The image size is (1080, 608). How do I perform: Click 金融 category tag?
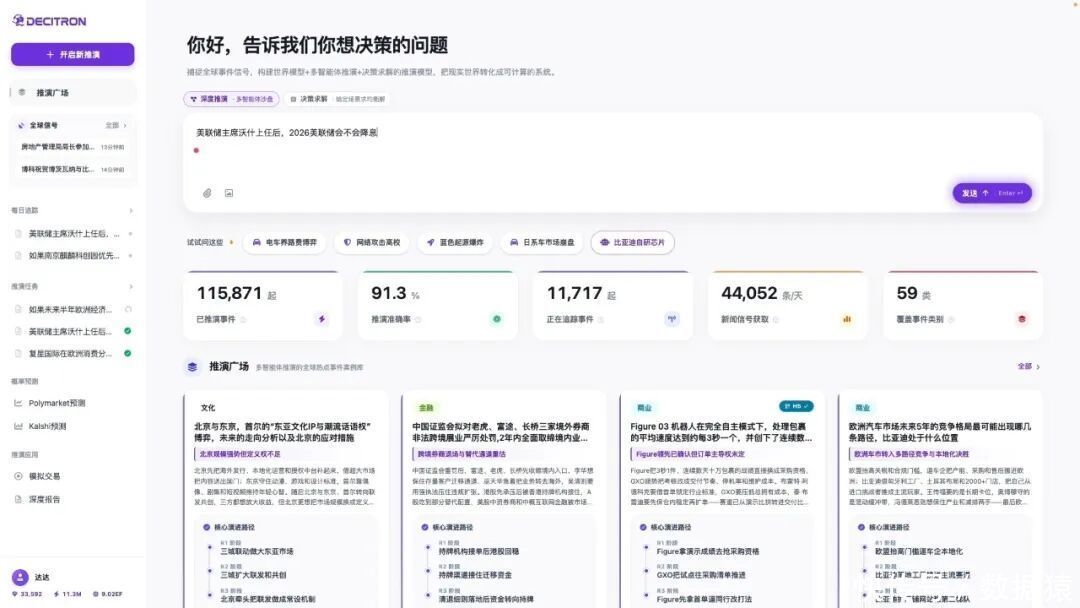pos(426,408)
